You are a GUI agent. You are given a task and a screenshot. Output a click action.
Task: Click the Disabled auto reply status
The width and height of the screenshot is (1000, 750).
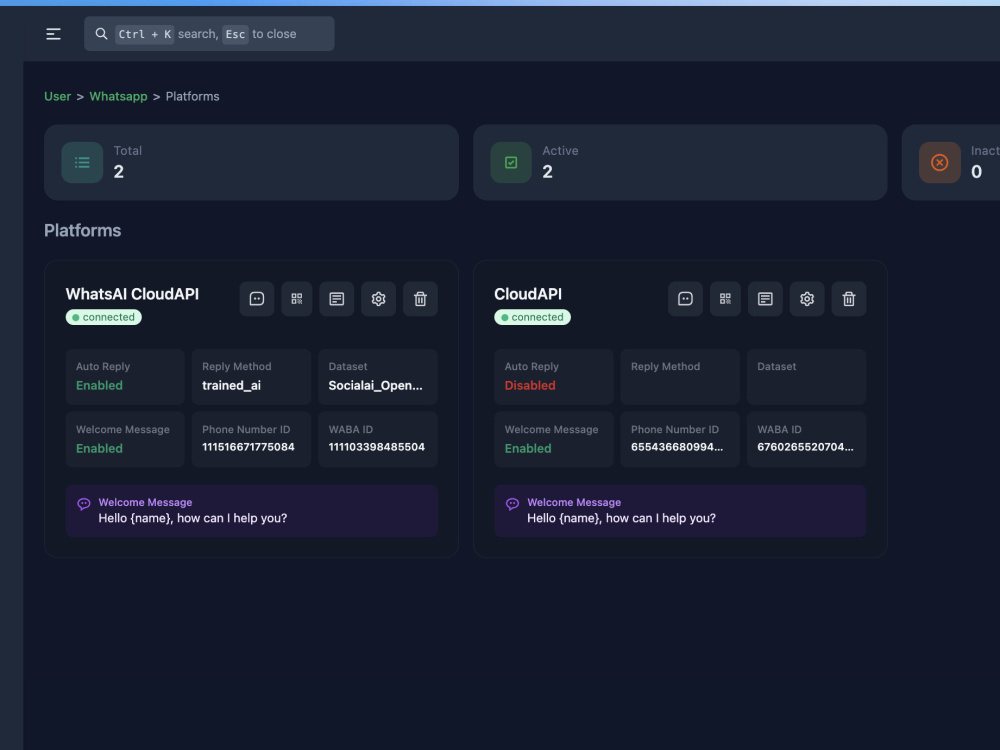530,385
